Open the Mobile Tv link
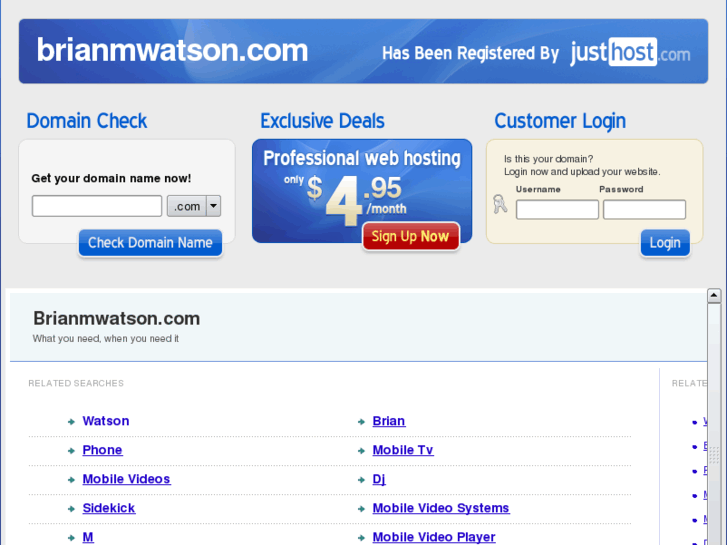The width and height of the screenshot is (727, 545). (x=403, y=450)
